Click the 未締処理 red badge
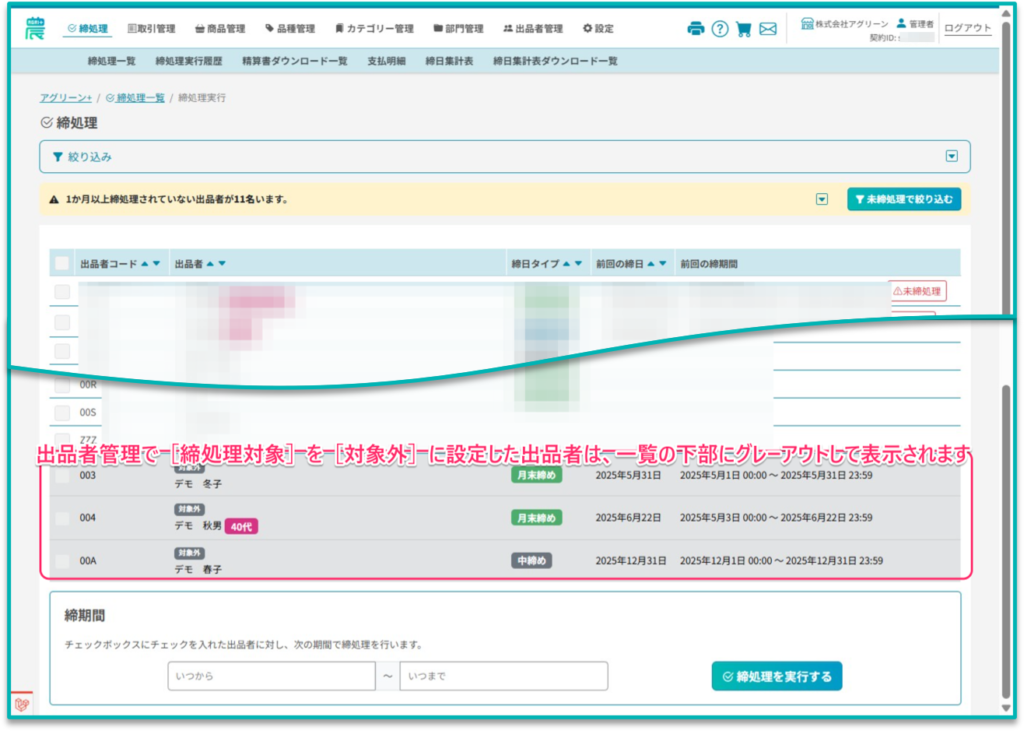The width and height of the screenshot is (1024, 731). [917, 291]
